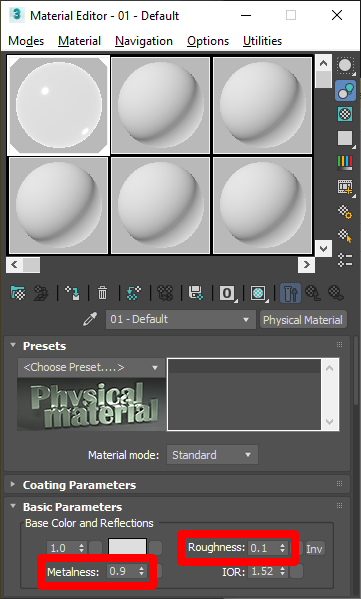This screenshot has width=361, height=599.
Task: Click preset list scroll up arrow
Action: 330,368
